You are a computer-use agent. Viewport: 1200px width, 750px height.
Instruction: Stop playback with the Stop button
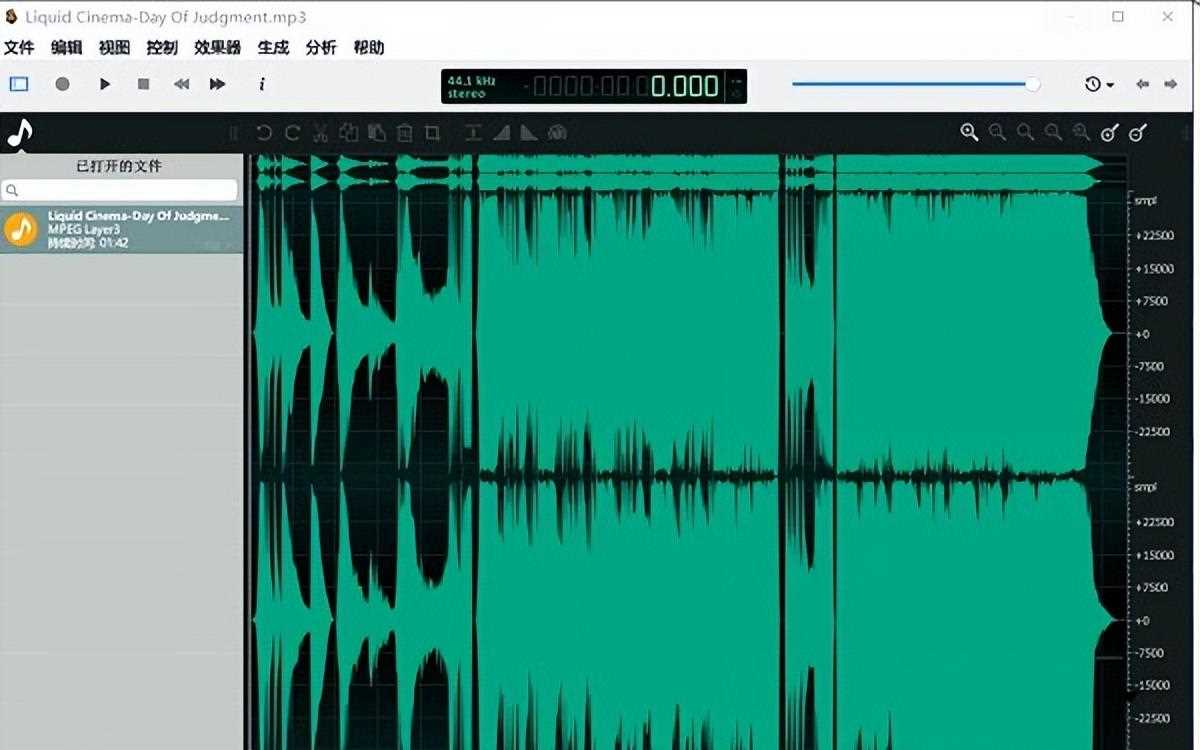point(143,85)
